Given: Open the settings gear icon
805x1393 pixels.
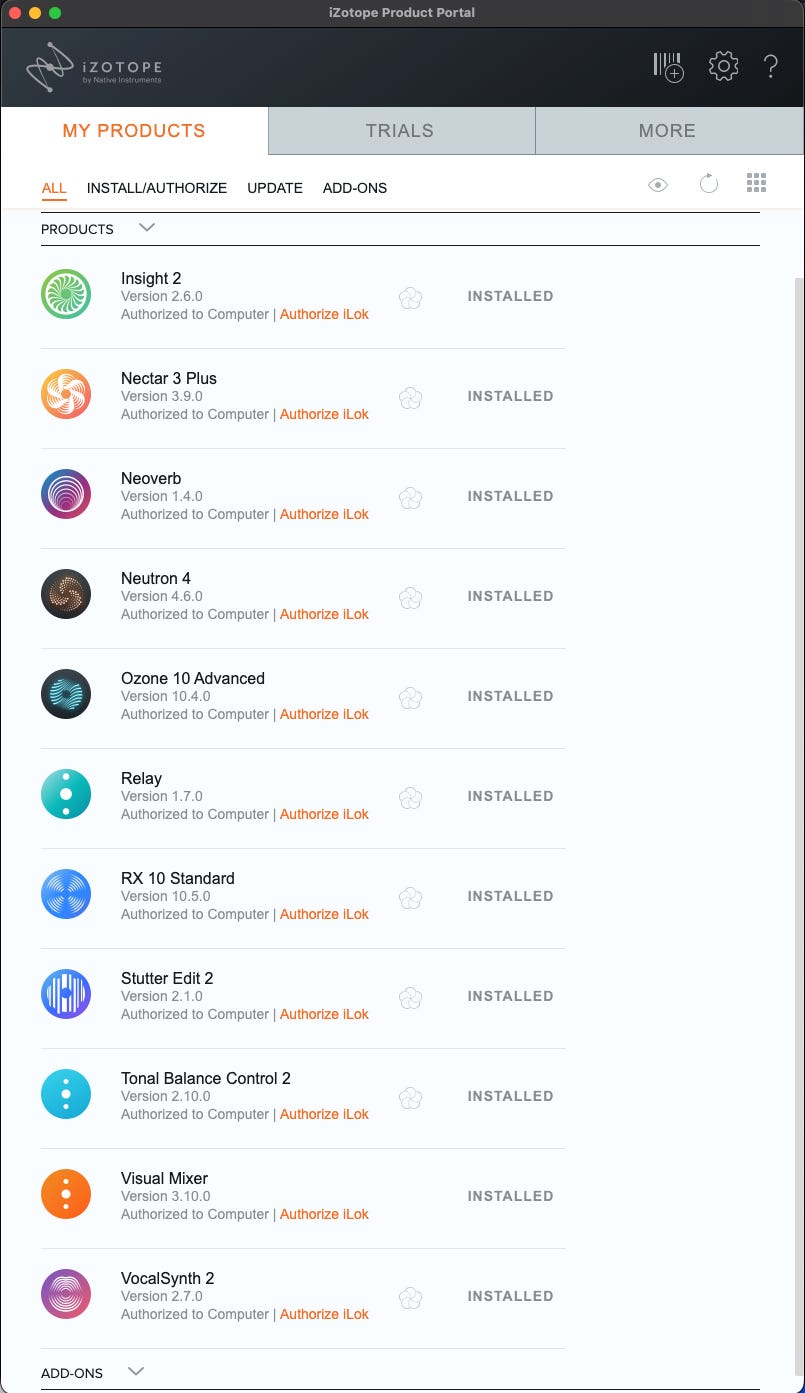Looking at the screenshot, I should pyautogui.click(x=723, y=67).
